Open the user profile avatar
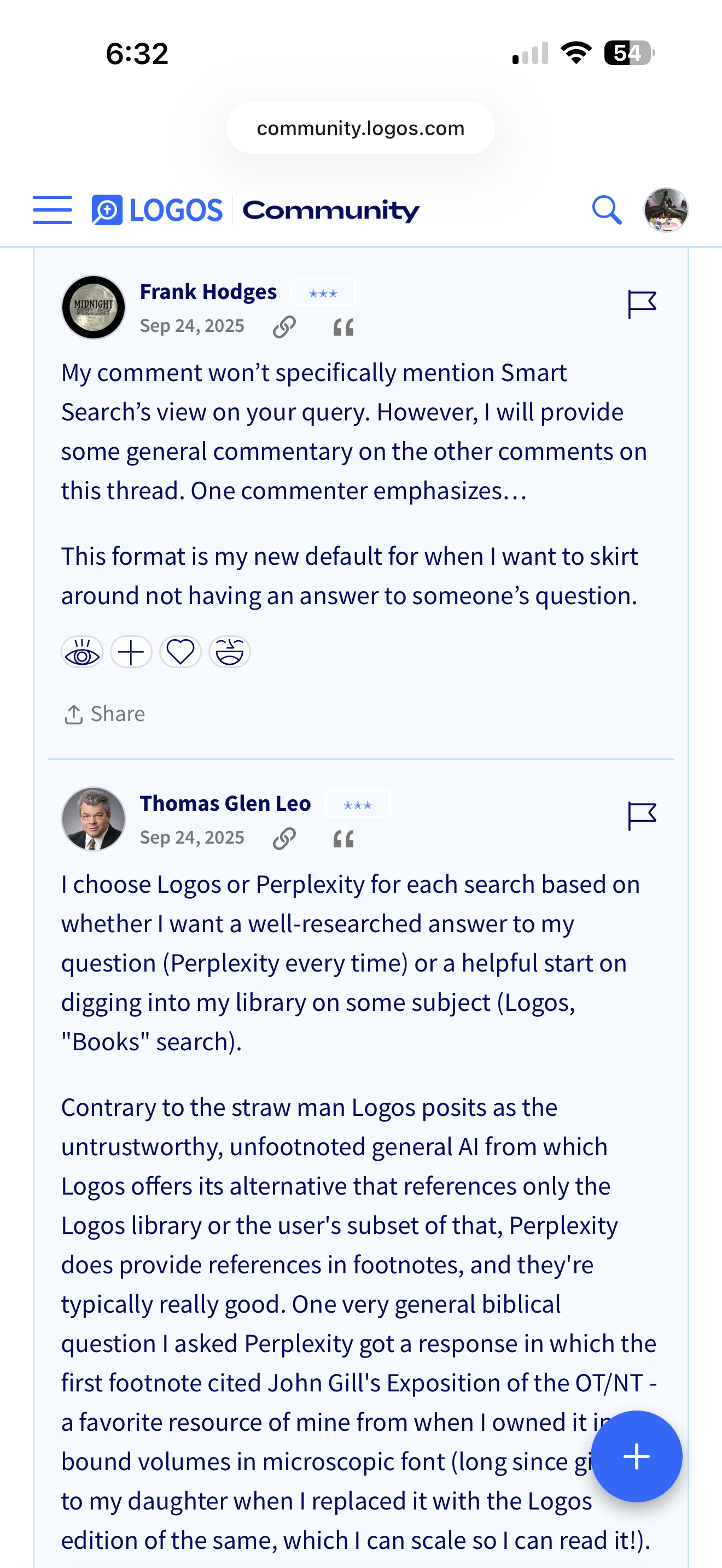The image size is (722, 1568). click(666, 210)
